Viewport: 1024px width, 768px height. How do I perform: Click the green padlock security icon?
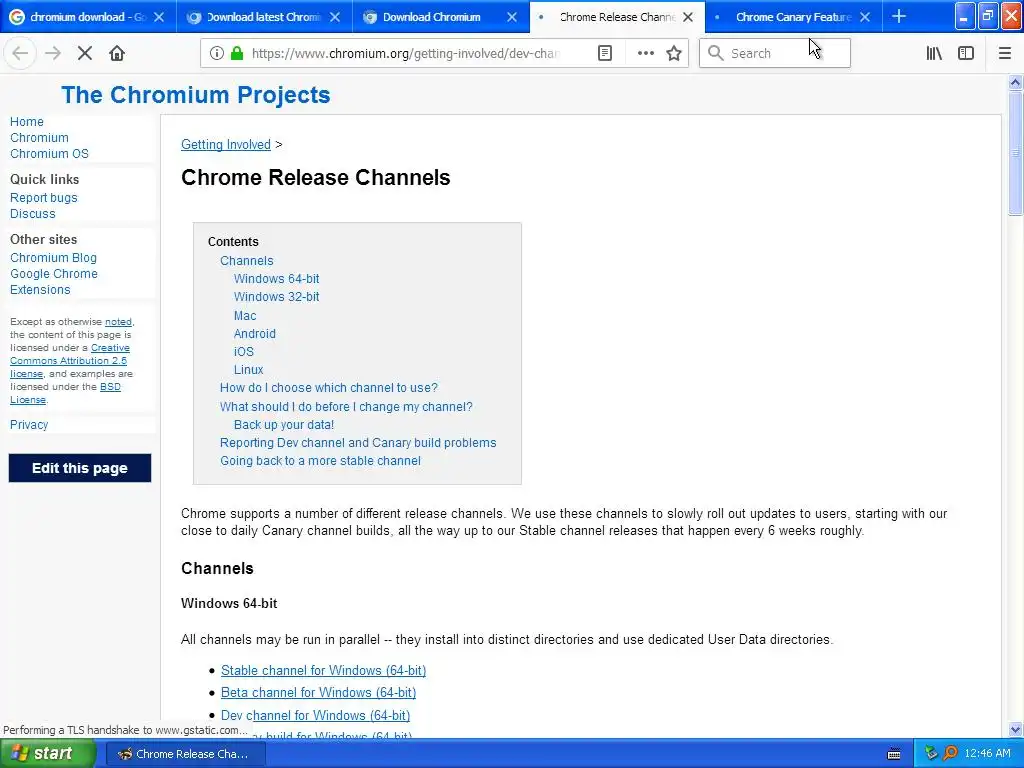(x=237, y=54)
